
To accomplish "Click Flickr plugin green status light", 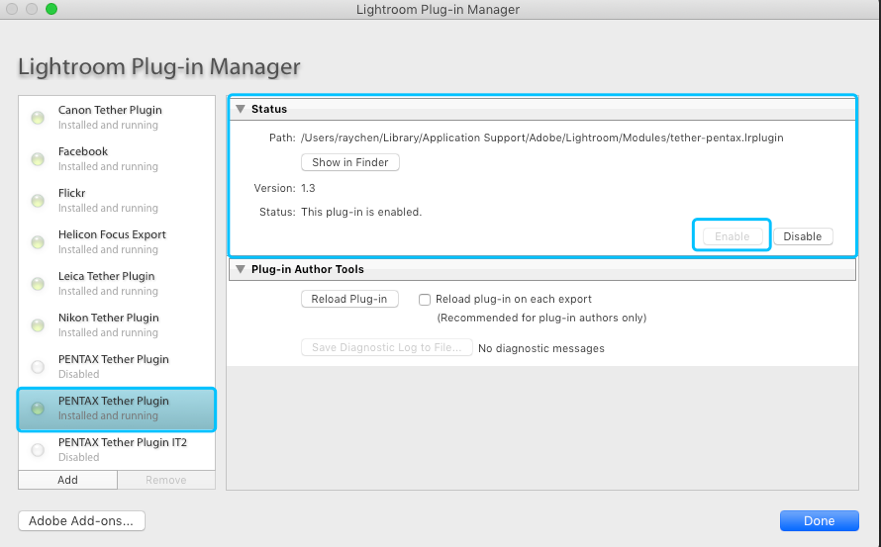I will [x=38, y=200].
